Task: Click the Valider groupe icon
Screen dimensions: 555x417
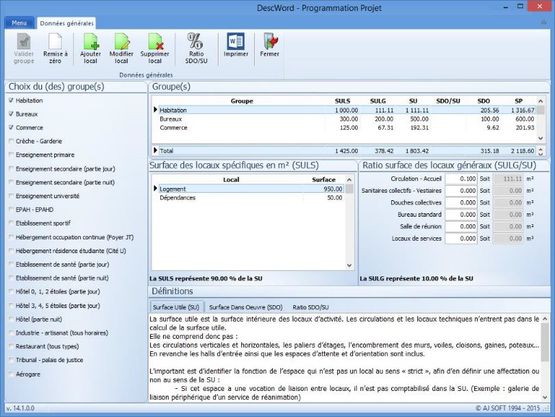Action: pyautogui.click(x=24, y=48)
